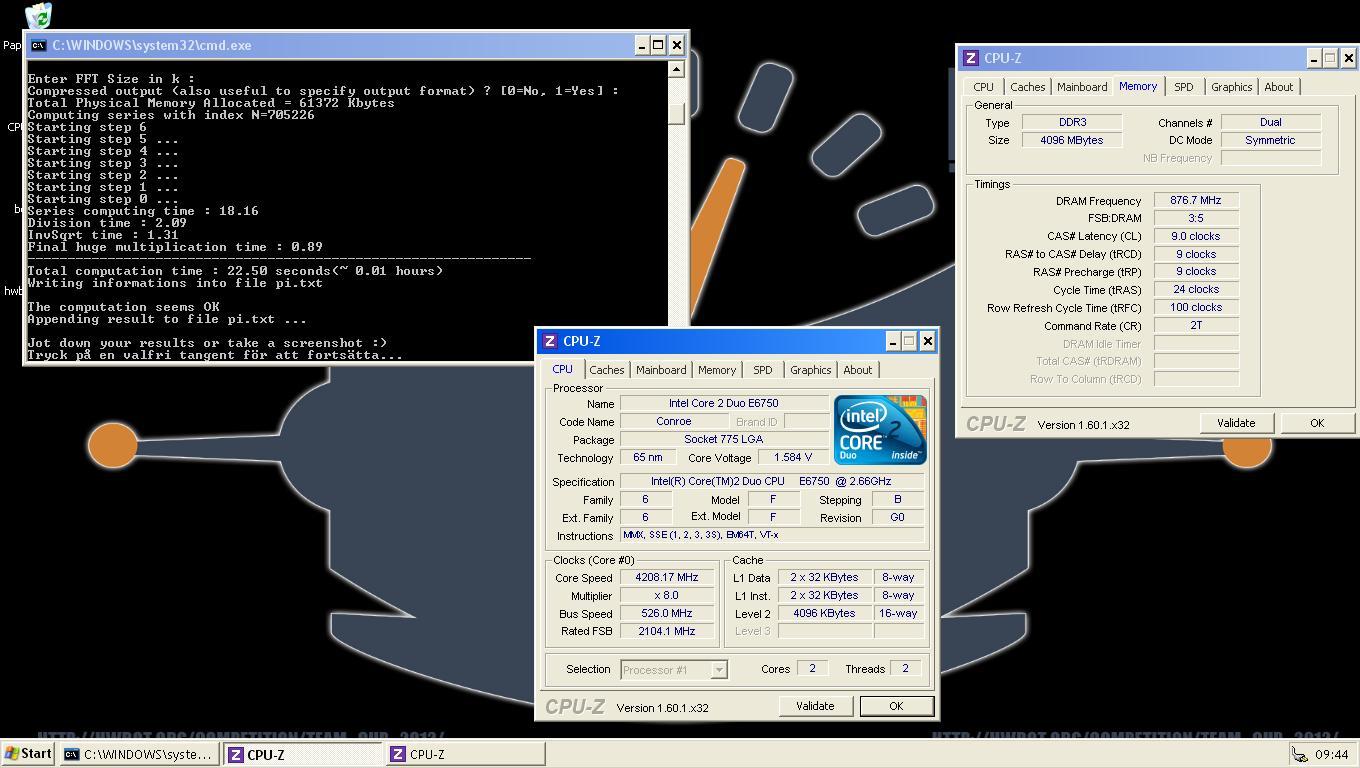
Task: Click the cmd vertical scrollbar thumb
Action: (x=676, y=114)
